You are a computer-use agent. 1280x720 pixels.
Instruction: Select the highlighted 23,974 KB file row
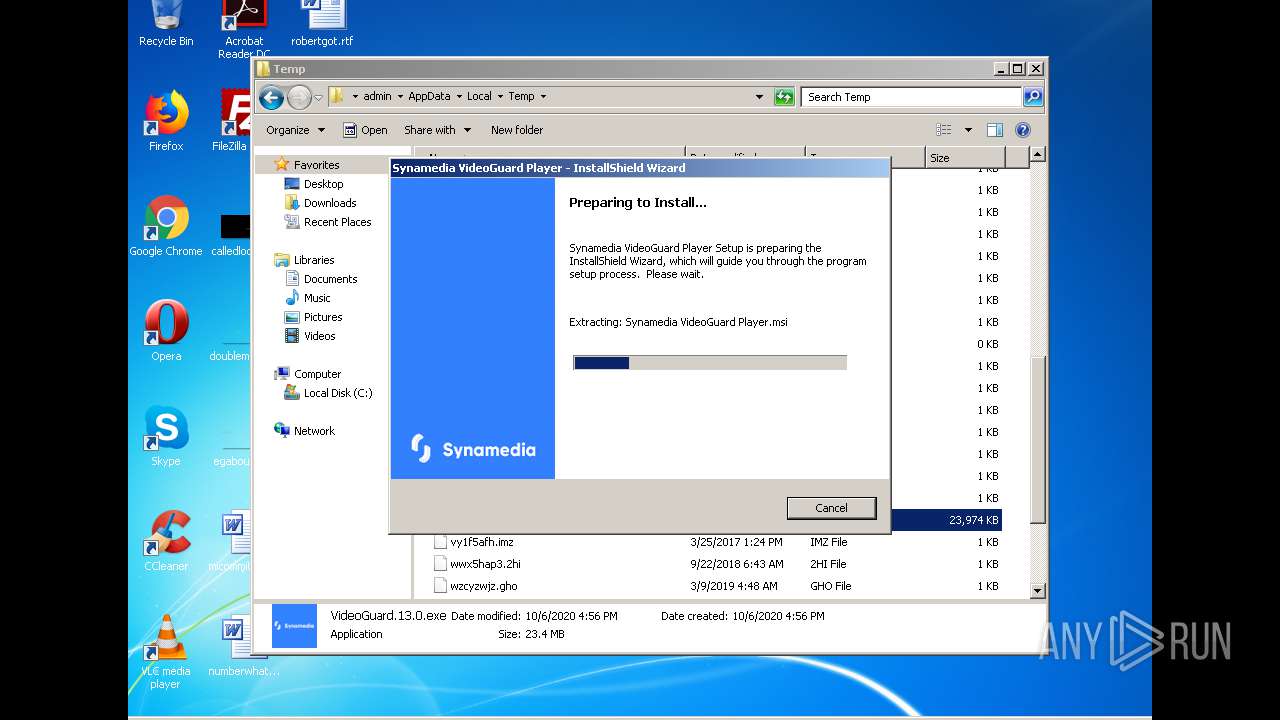pyautogui.click(x=945, y=520)
